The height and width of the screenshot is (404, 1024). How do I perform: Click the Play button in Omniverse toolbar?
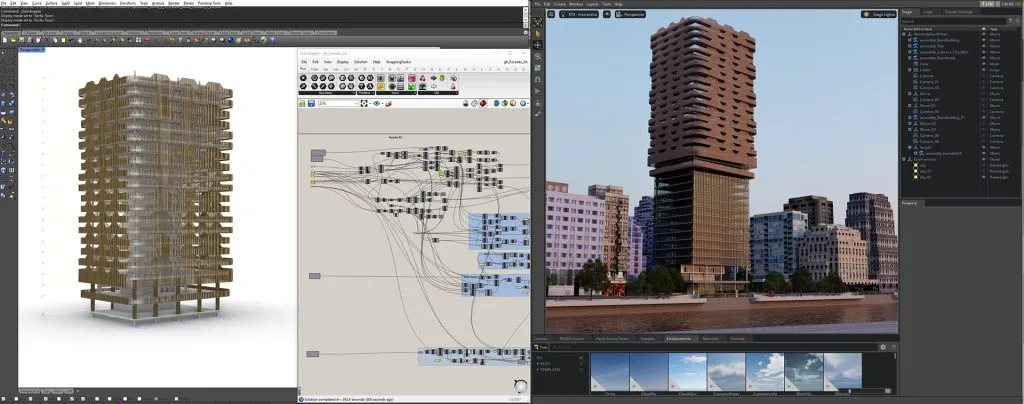[537, 91]
